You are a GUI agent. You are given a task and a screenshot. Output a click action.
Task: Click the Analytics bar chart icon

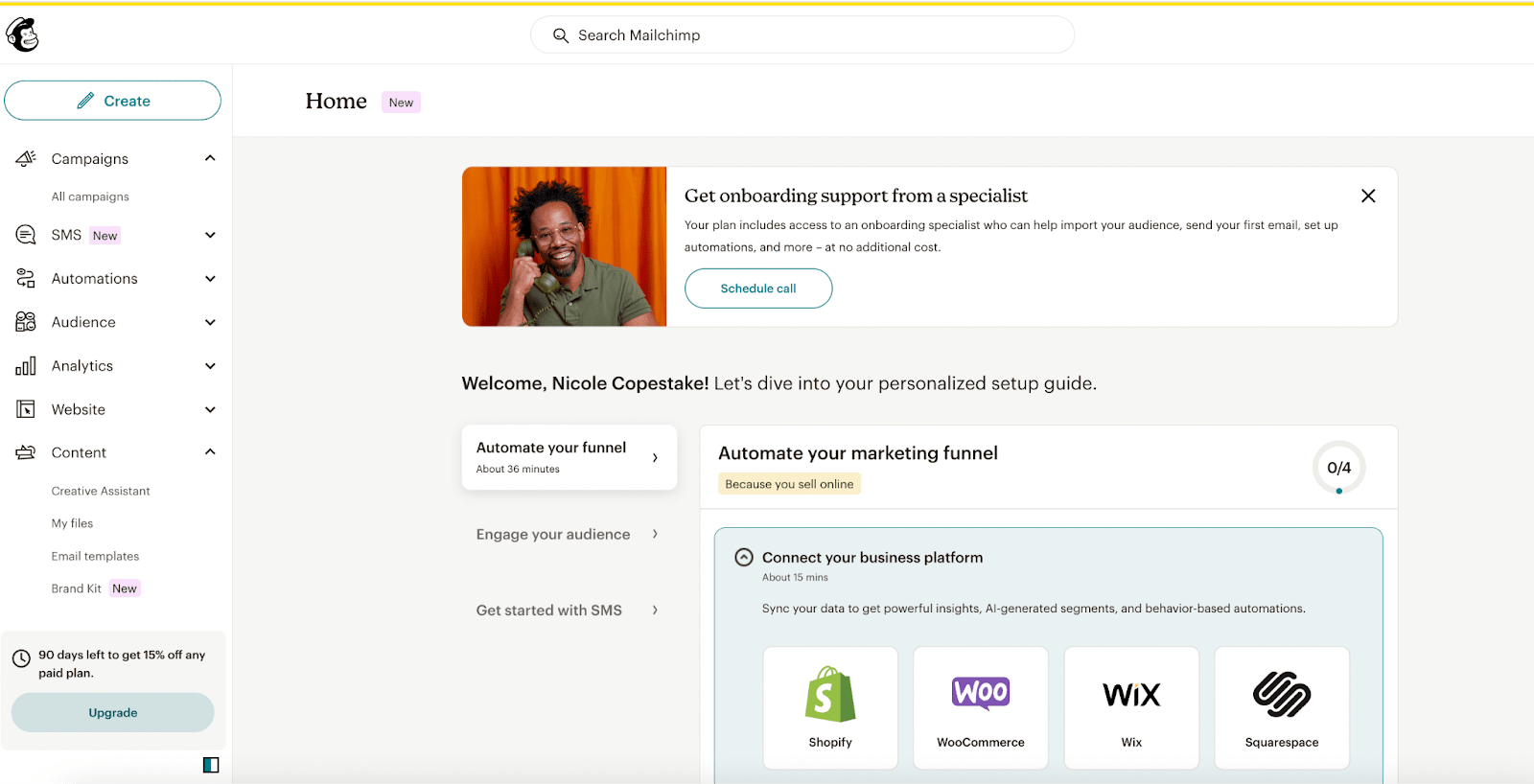[26, 366]
